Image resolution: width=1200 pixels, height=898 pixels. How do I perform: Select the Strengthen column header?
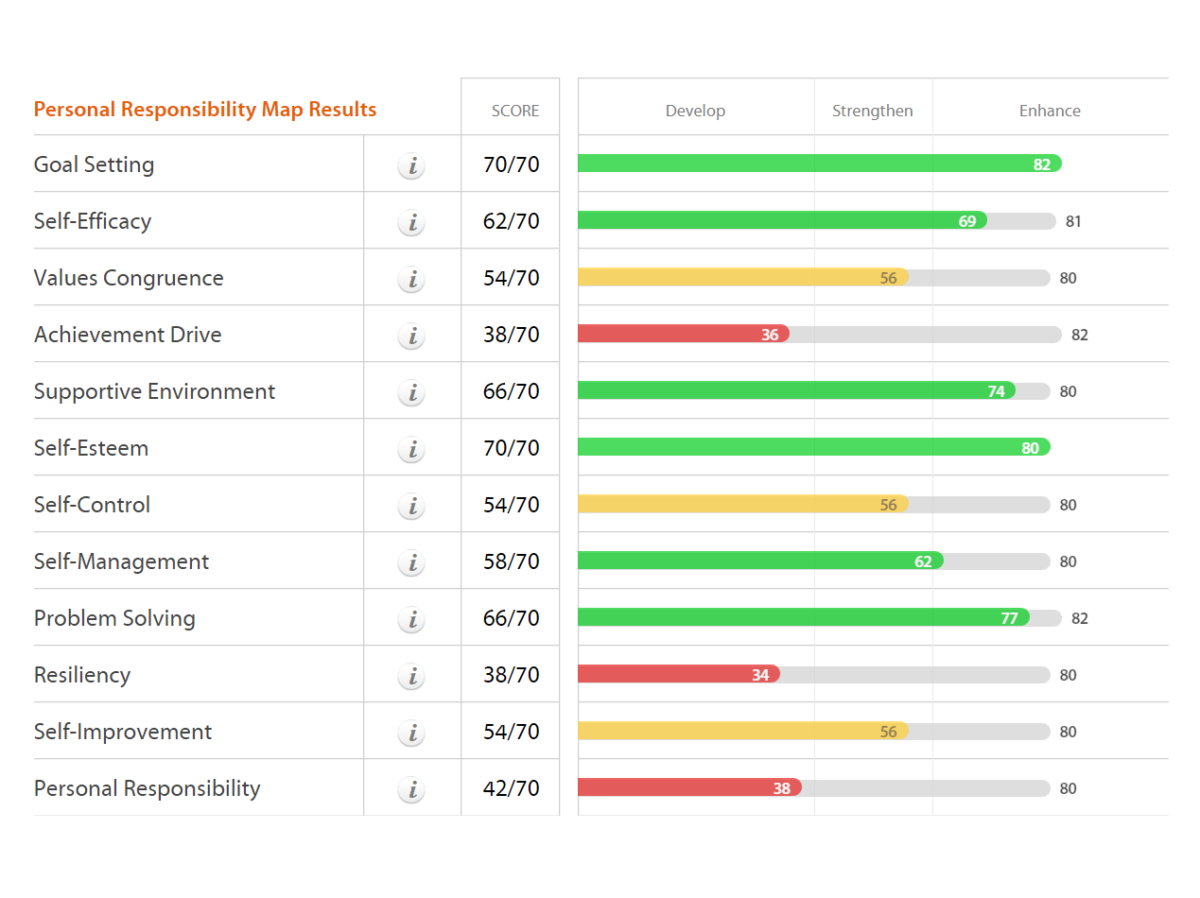872,111
